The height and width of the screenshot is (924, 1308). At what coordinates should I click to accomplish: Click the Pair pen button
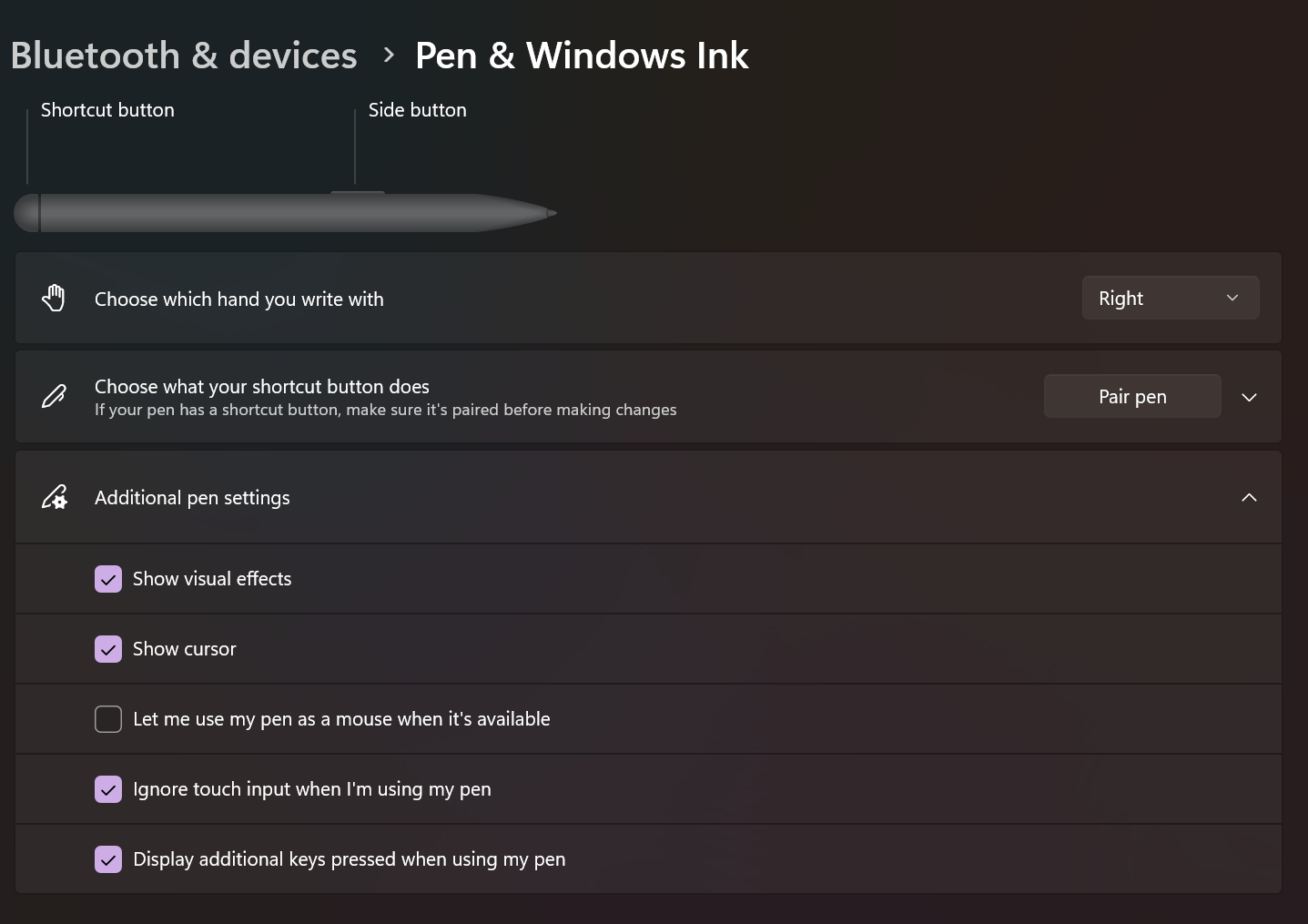tap(1132, 396)
